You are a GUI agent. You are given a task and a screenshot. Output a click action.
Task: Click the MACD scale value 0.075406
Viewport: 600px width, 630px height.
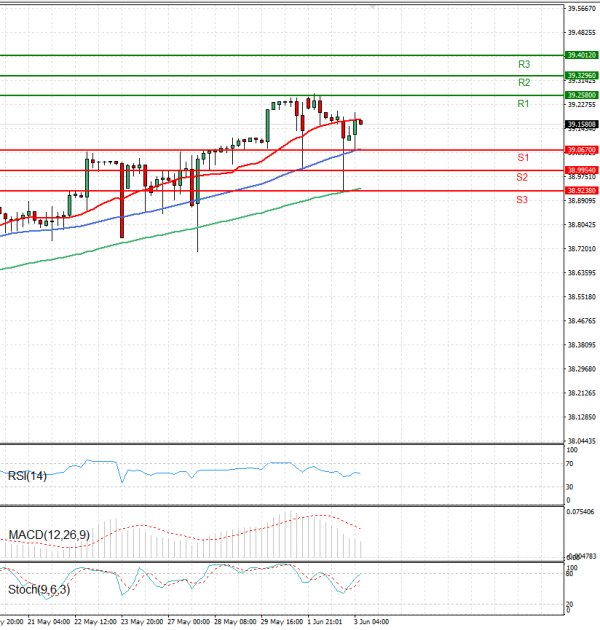(580, 512)
